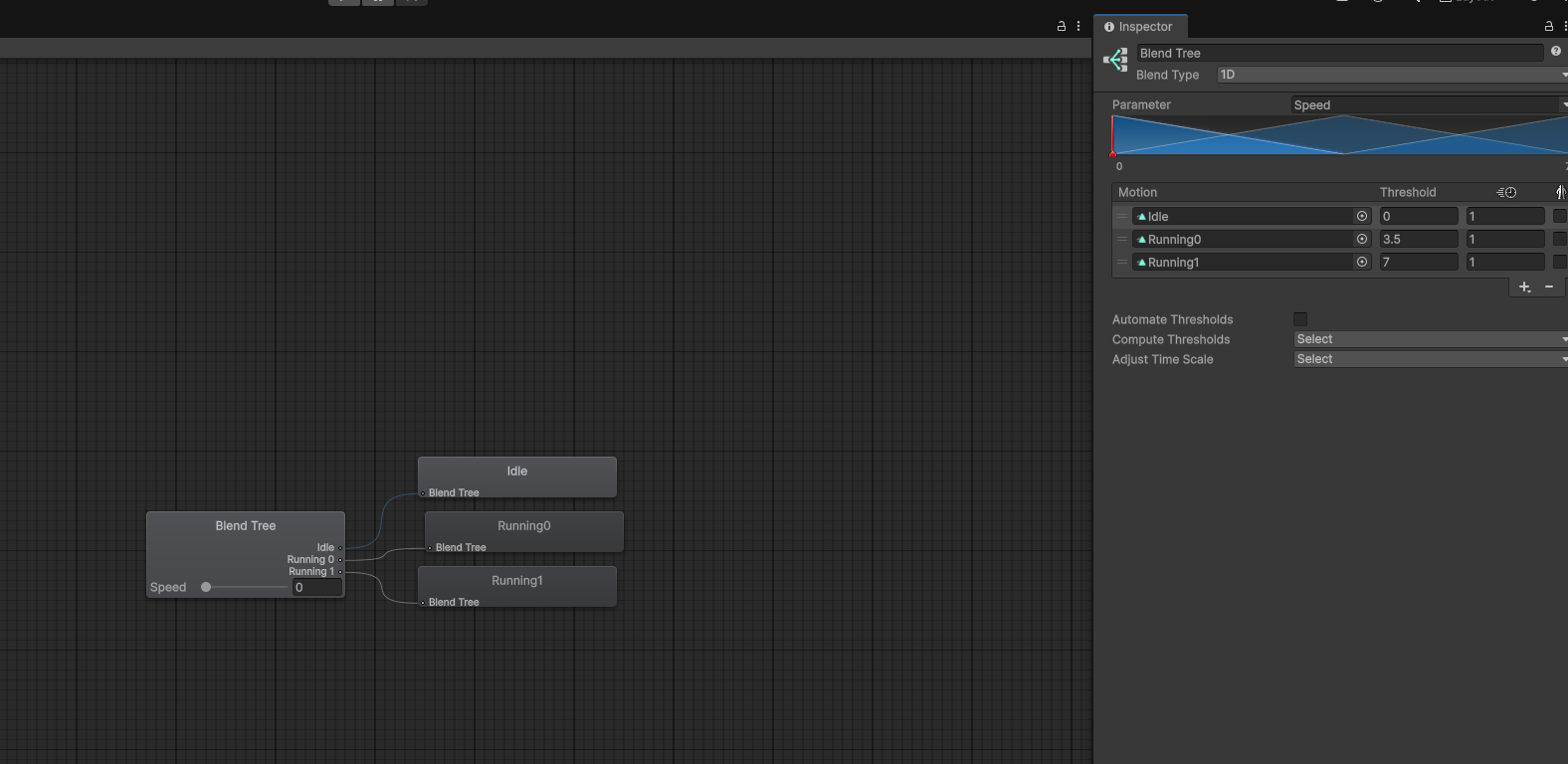Click inside the blue blend weight graph
The image size is (1568, 764).
click(1340, 135)
